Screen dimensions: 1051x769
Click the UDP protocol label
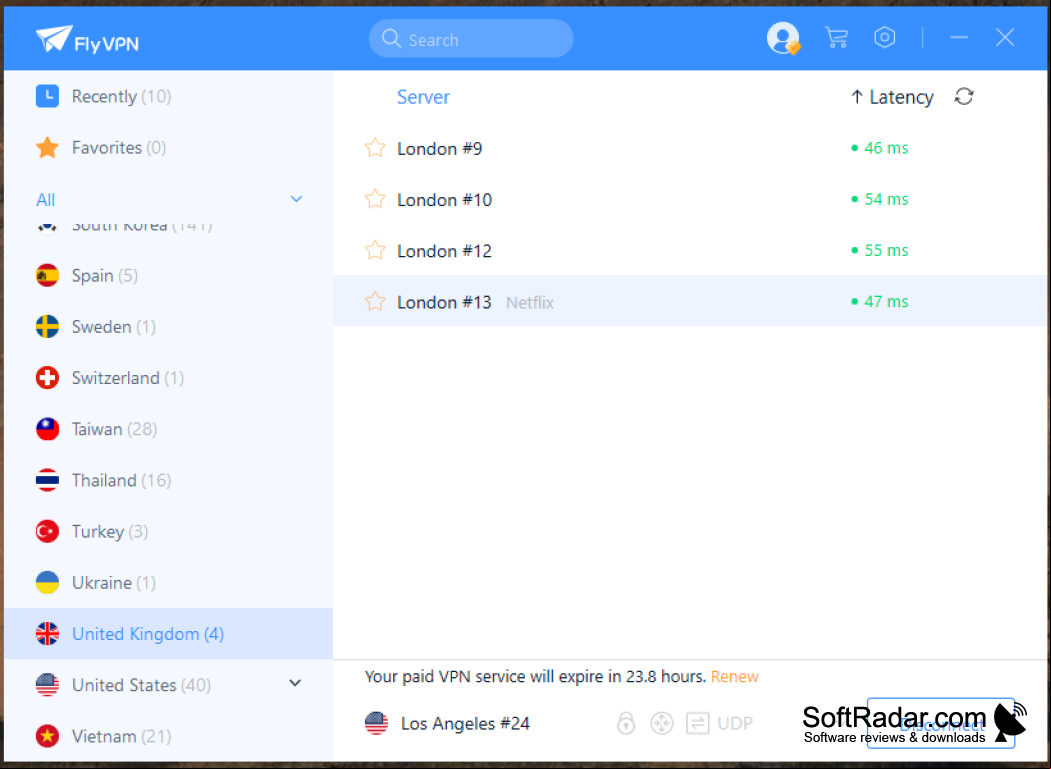pyautogui.click(x=735, y=723)
